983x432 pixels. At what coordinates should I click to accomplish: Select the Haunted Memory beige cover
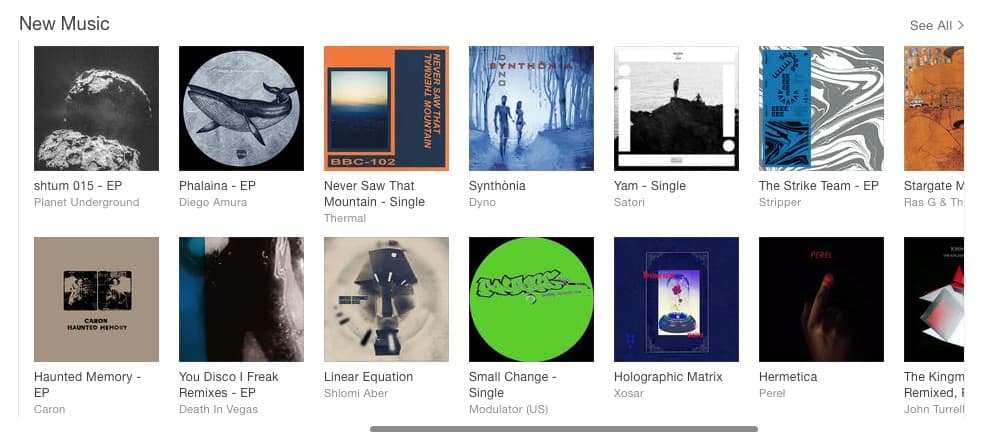[x=97, y=299]
